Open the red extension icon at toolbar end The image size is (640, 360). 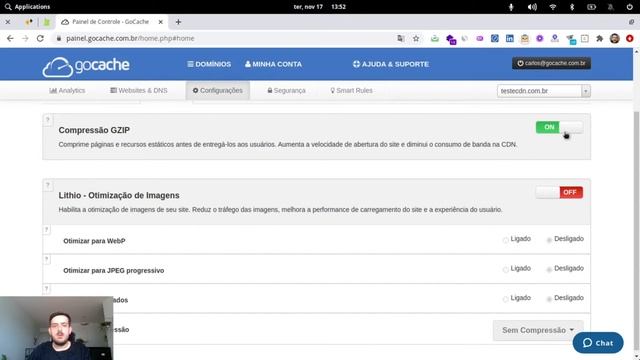coord(629,38)
